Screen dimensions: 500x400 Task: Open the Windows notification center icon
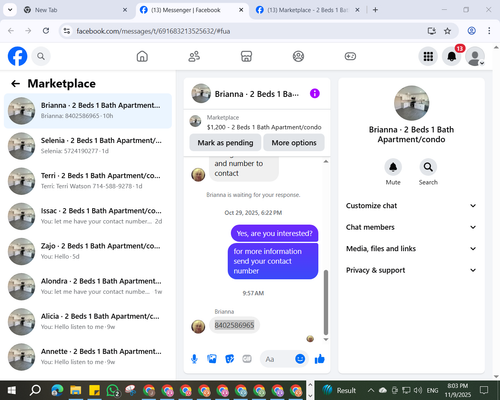click(x=484, y=390)
